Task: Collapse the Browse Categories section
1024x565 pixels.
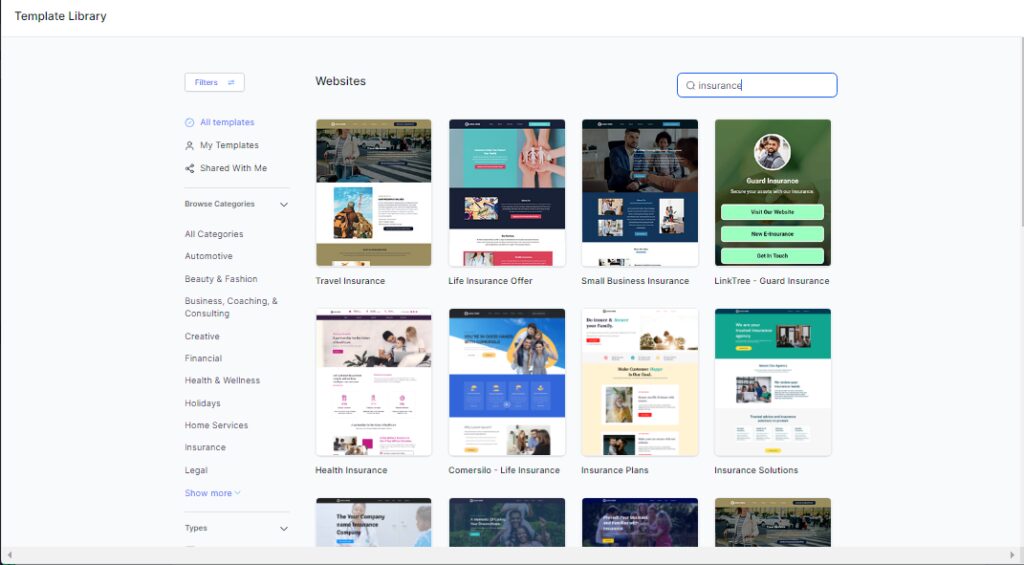Action: click(283, 205)
